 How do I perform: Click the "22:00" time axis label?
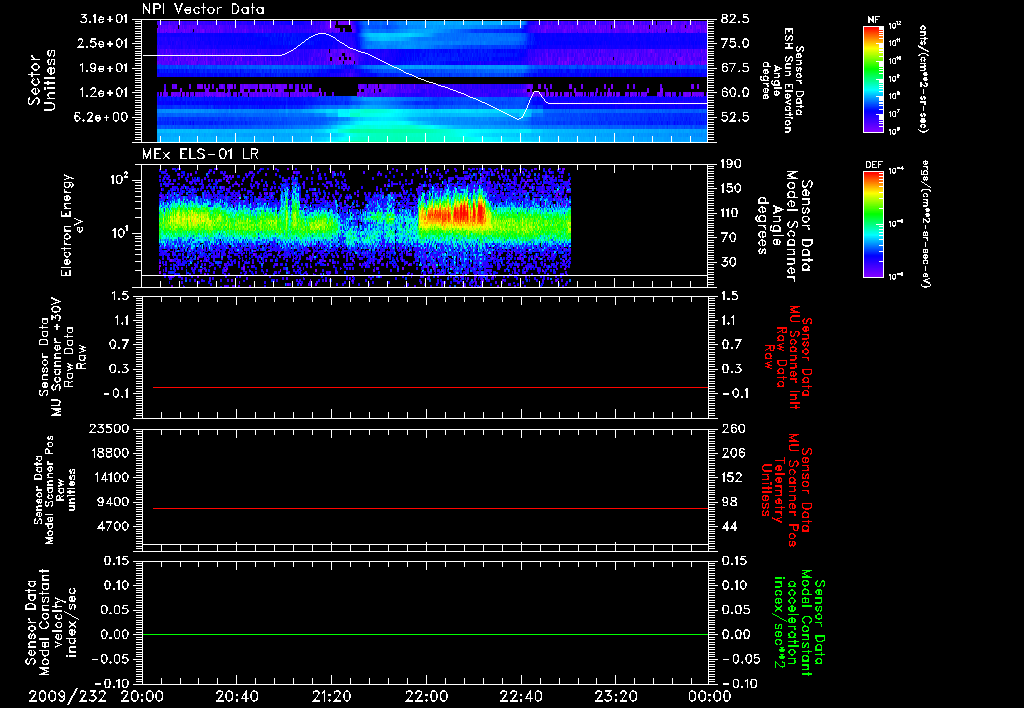[x=426, y=696]
